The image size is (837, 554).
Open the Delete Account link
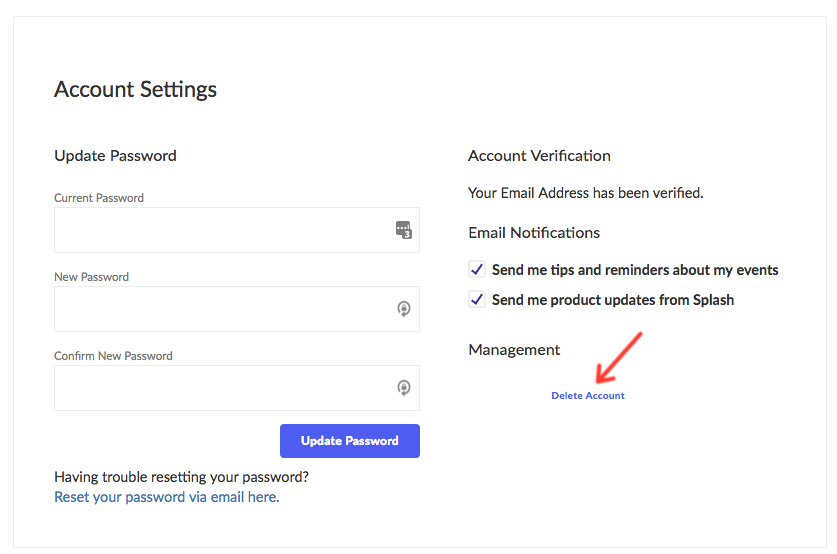point(588,395)
